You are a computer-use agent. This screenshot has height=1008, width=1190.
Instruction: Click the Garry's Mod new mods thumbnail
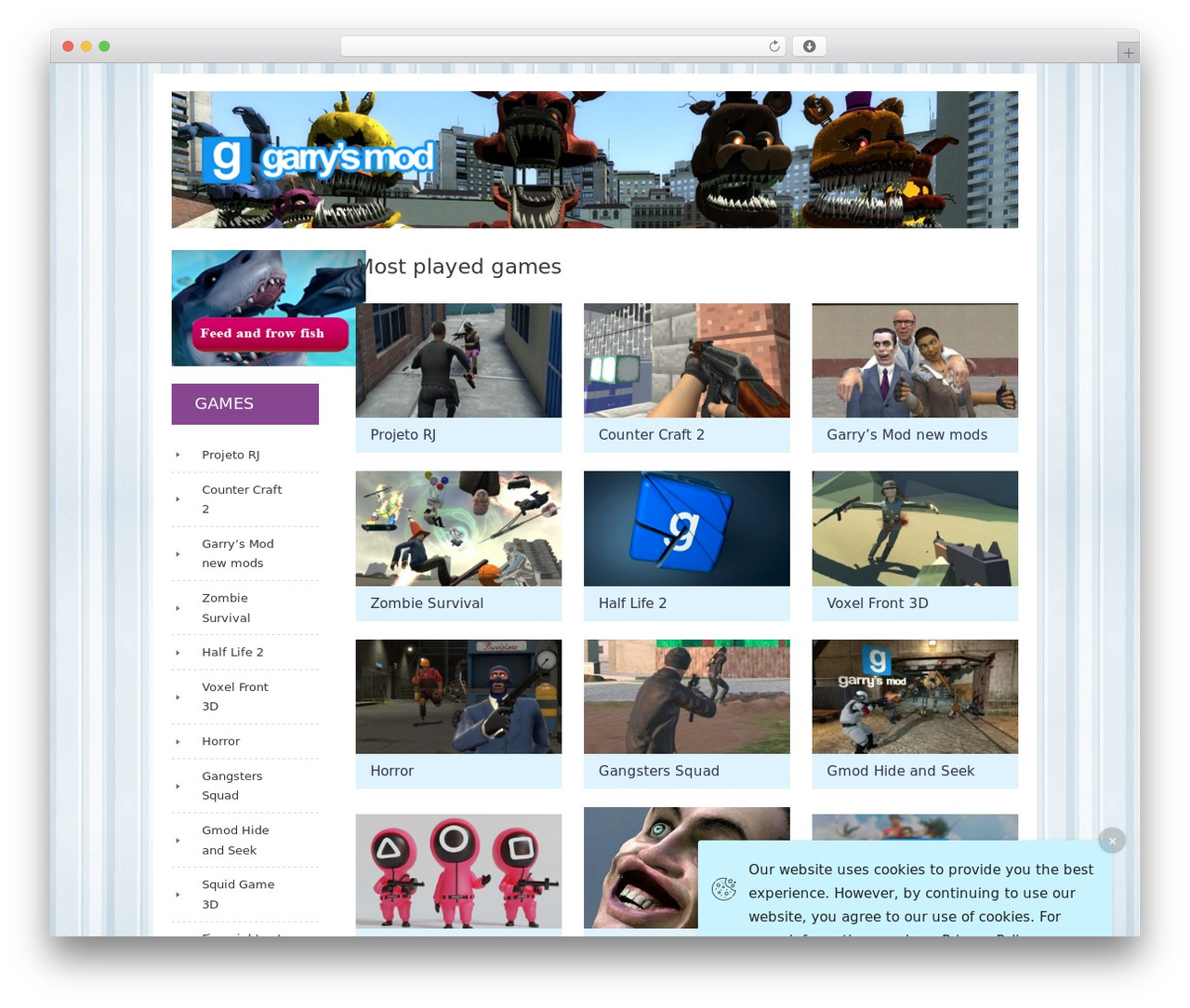(915, 361)
